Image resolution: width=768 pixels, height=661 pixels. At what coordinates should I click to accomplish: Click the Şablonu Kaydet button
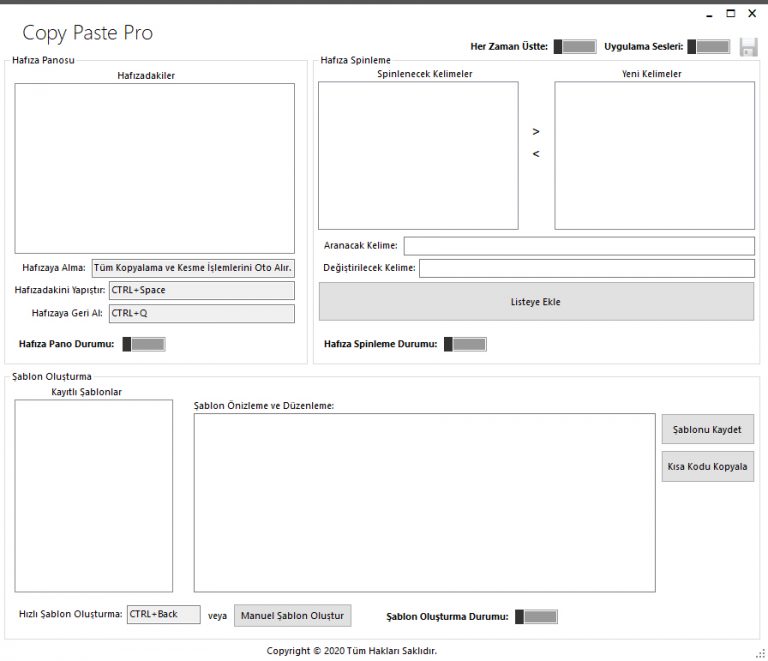pyautogui.click(x=707, y=429)
